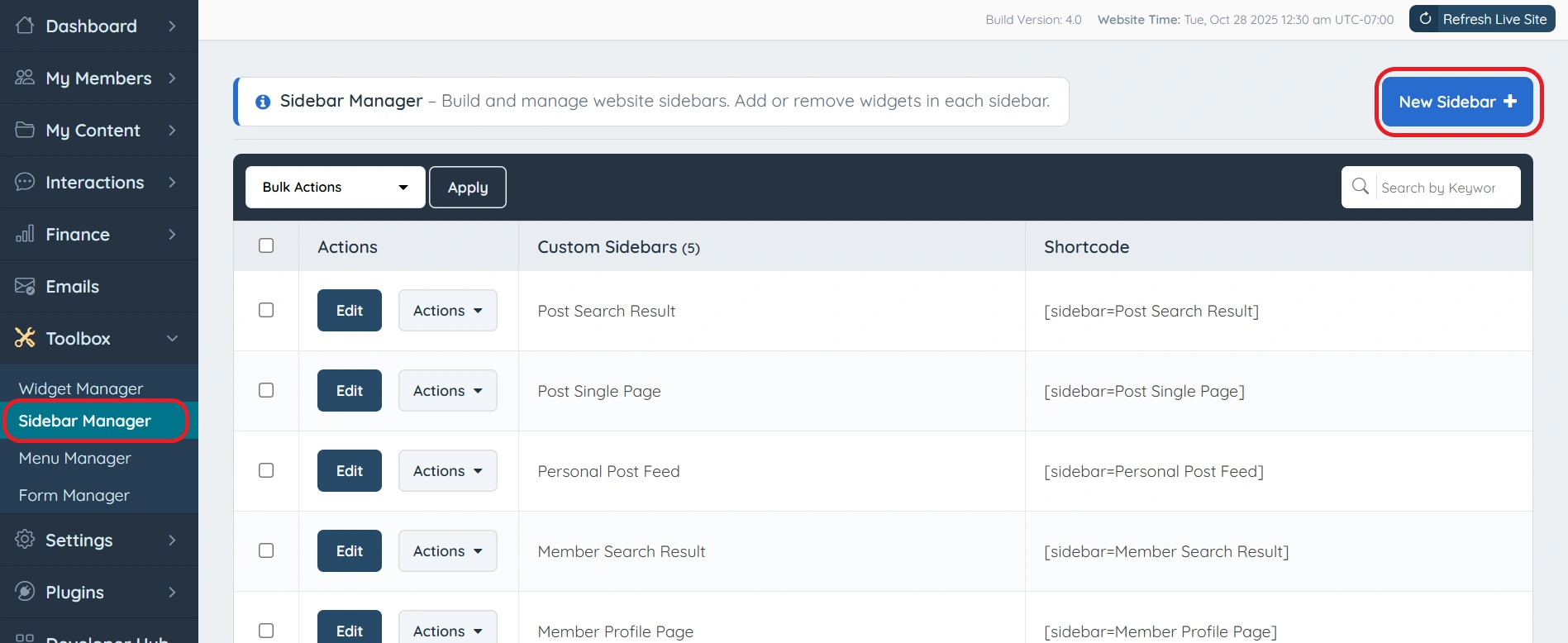Check the Post Single Page row checkbox
The image size is (1568, 643).
tap(266, 390)
